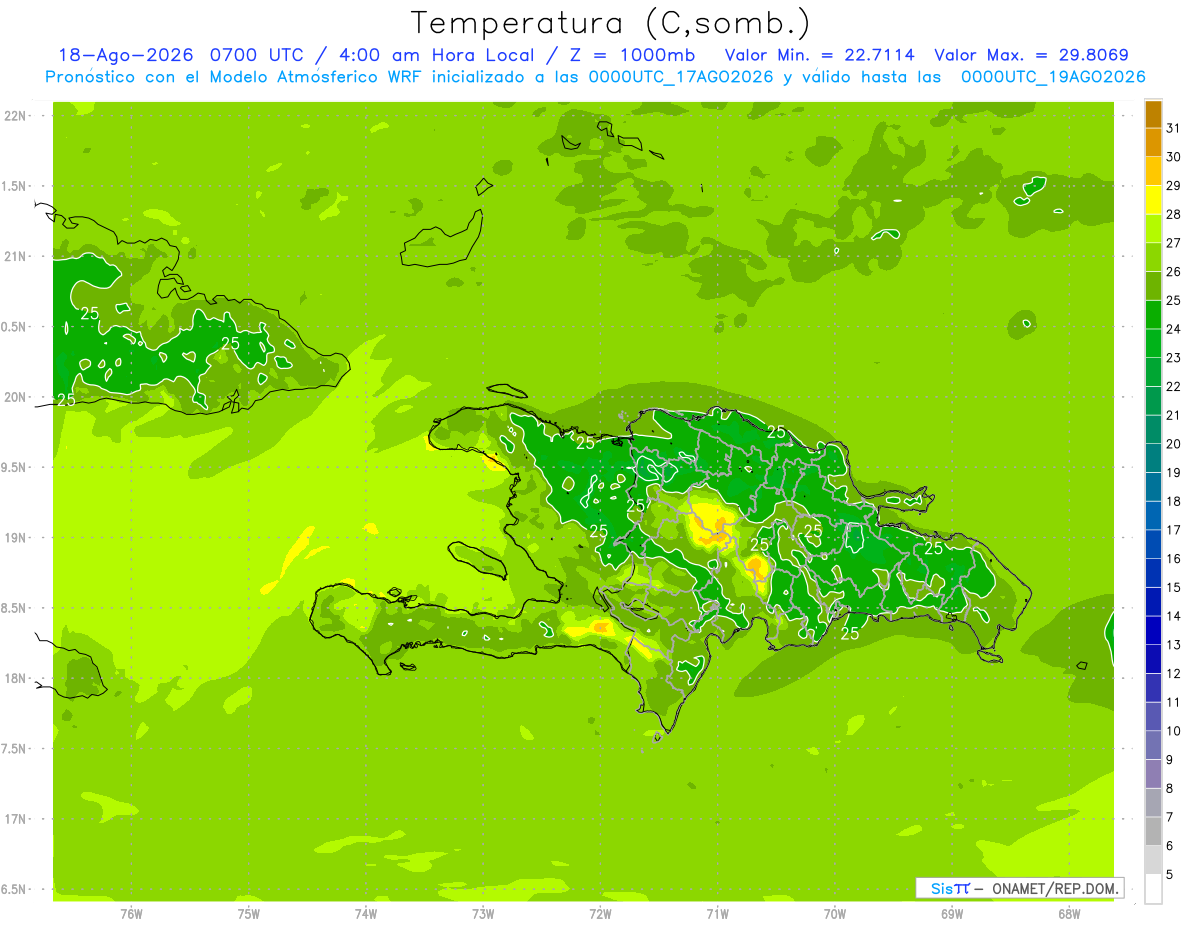Viewport: 1200px width, 927px height.
Task: Click the '0000UTC_19AGO2026' valid-until time text
Action: click(x=1052, y=77)
